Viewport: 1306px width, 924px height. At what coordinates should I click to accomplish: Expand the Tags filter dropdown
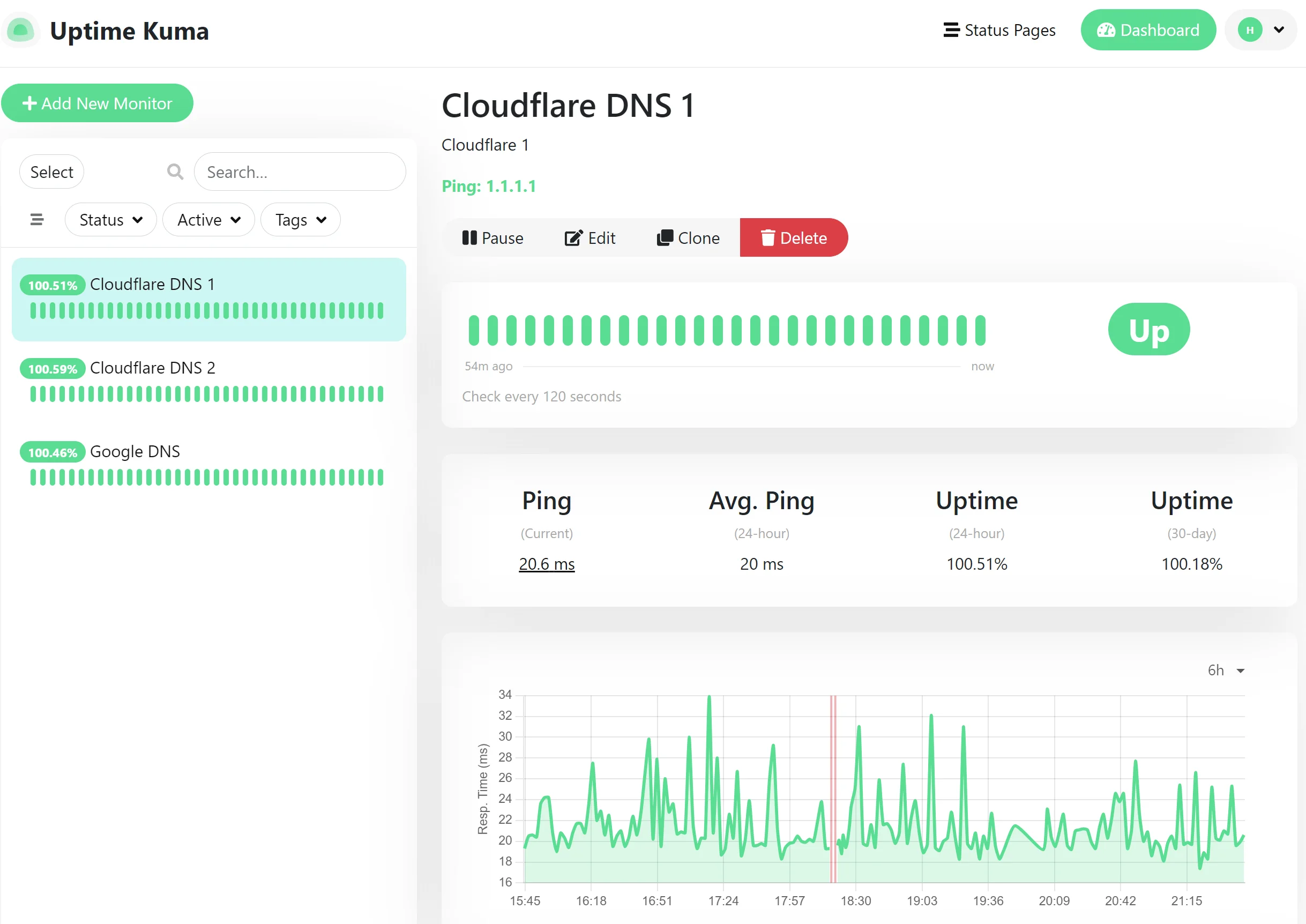pyautogui.click(x=300, y=219)
